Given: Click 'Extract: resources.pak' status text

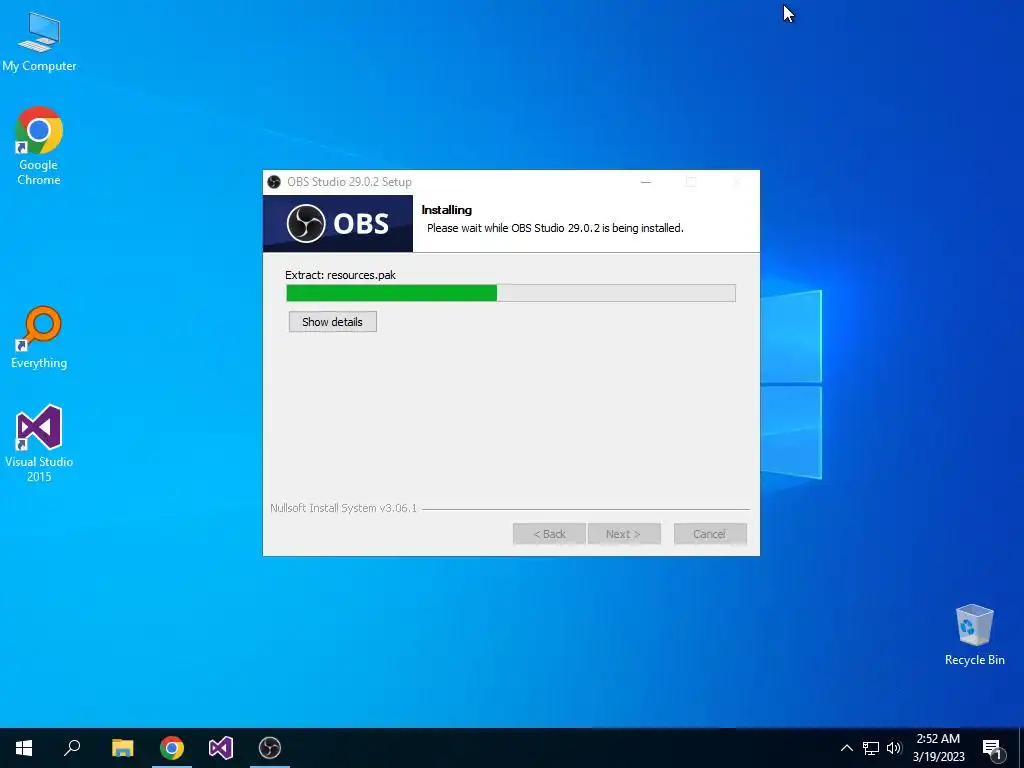Looking at the screenshot, I should [340, 275].
